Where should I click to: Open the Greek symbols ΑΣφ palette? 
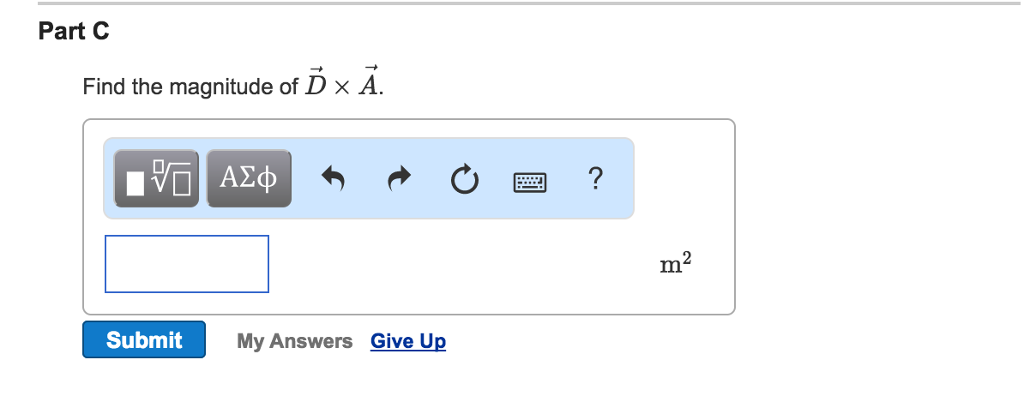249,178
